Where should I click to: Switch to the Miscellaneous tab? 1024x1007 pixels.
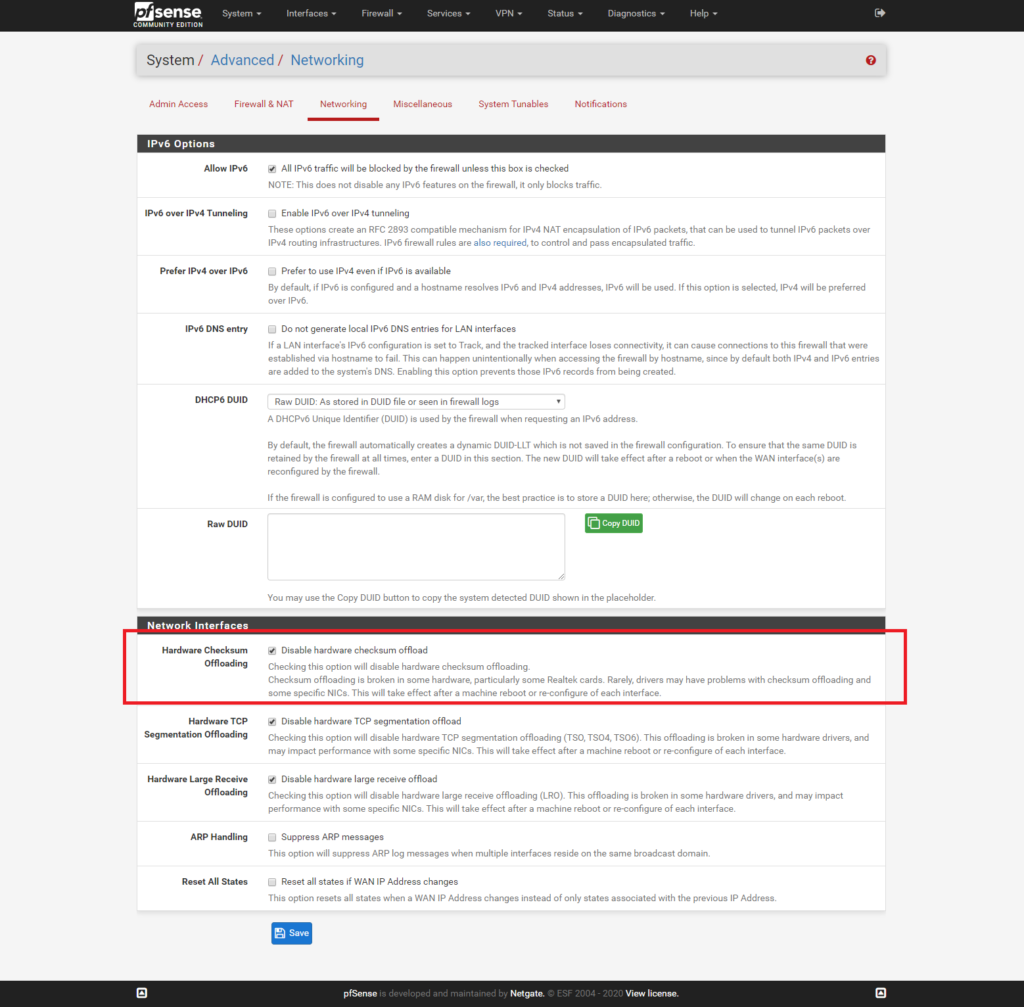pos(423,104)
